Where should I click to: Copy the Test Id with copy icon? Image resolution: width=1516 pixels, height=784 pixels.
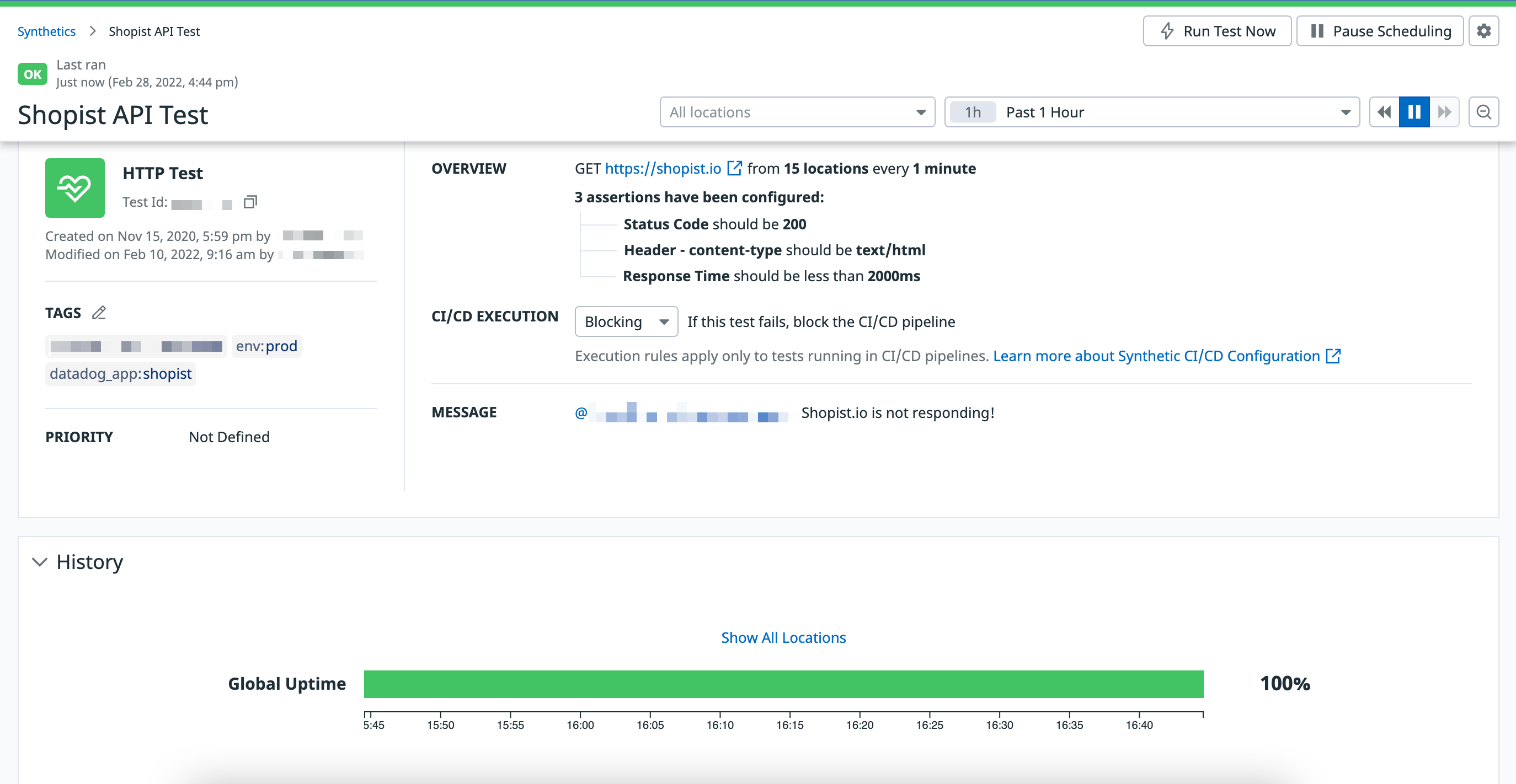[x=250, y=202]
